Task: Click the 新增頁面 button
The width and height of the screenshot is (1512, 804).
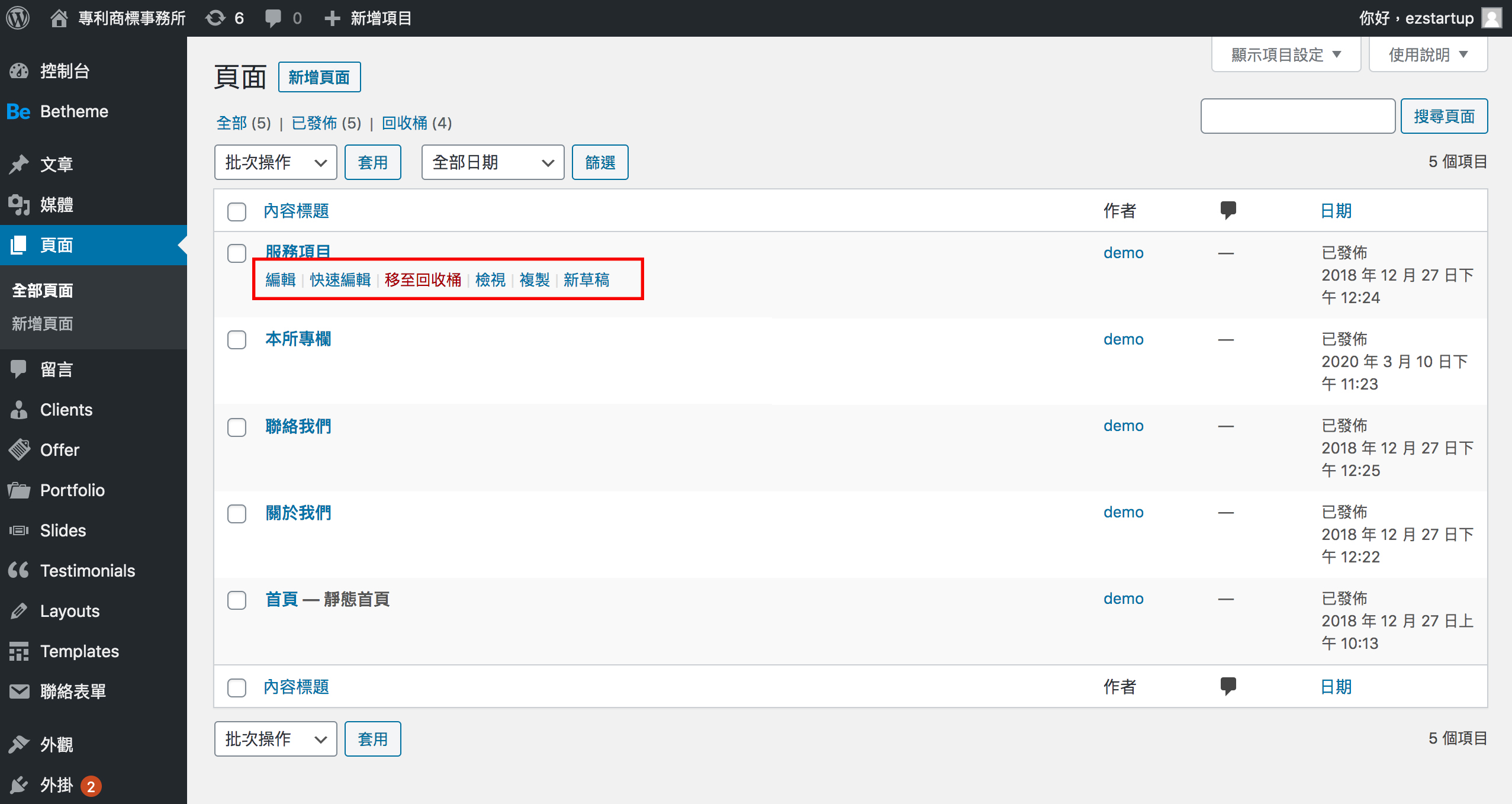Action: click(320, 76)
